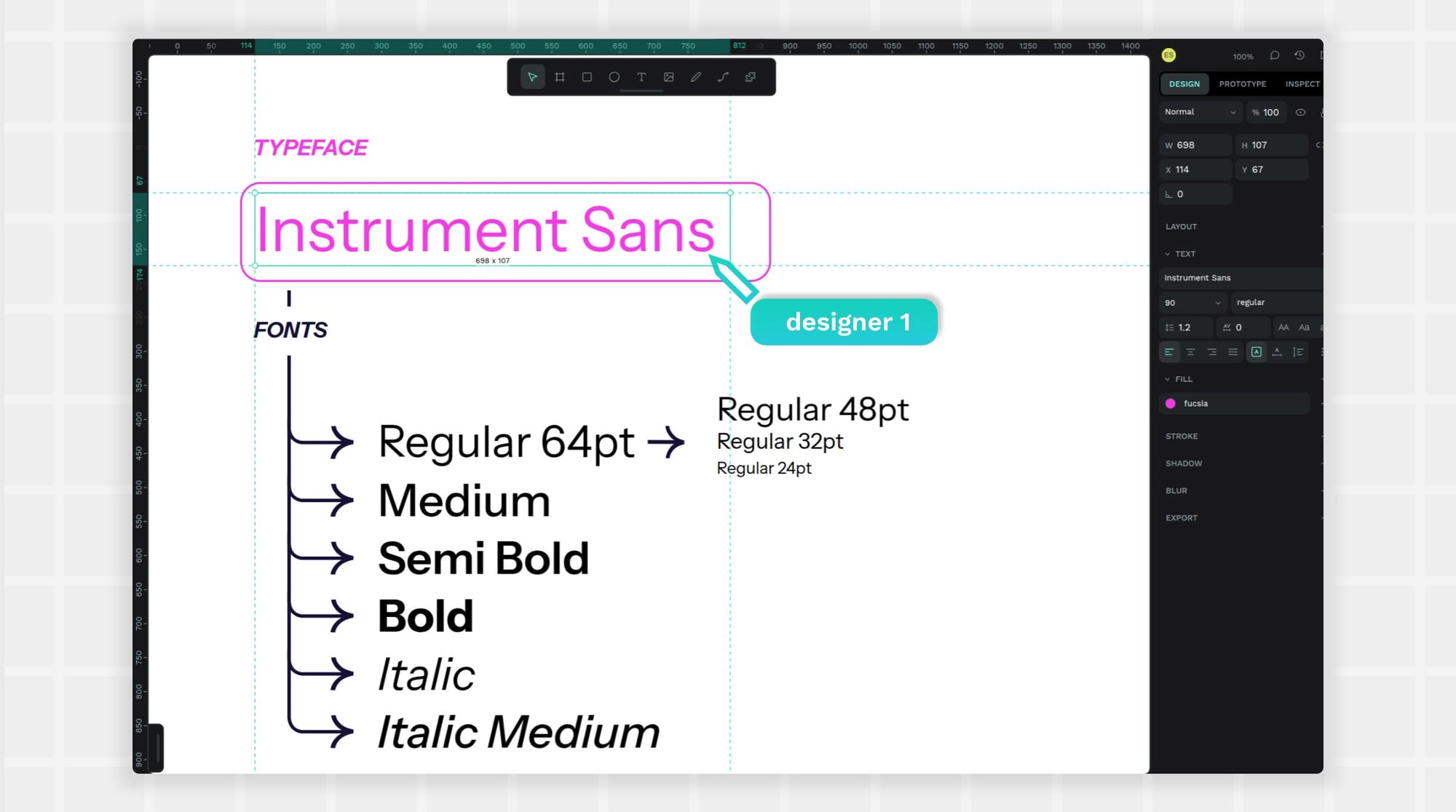The height and width of the screenshot is (812, 1456).
Task: Open the Plugins puzzle icon
Action: coord(751,77)
